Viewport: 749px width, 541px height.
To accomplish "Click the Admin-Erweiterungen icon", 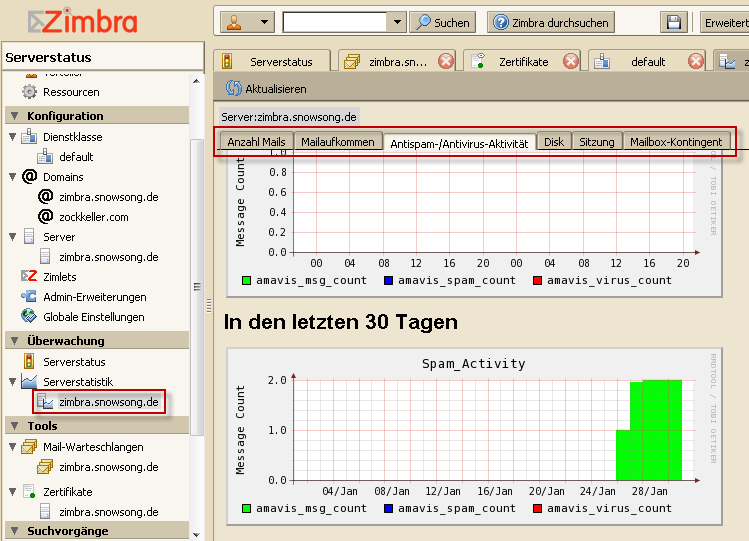I will point(29,297).
